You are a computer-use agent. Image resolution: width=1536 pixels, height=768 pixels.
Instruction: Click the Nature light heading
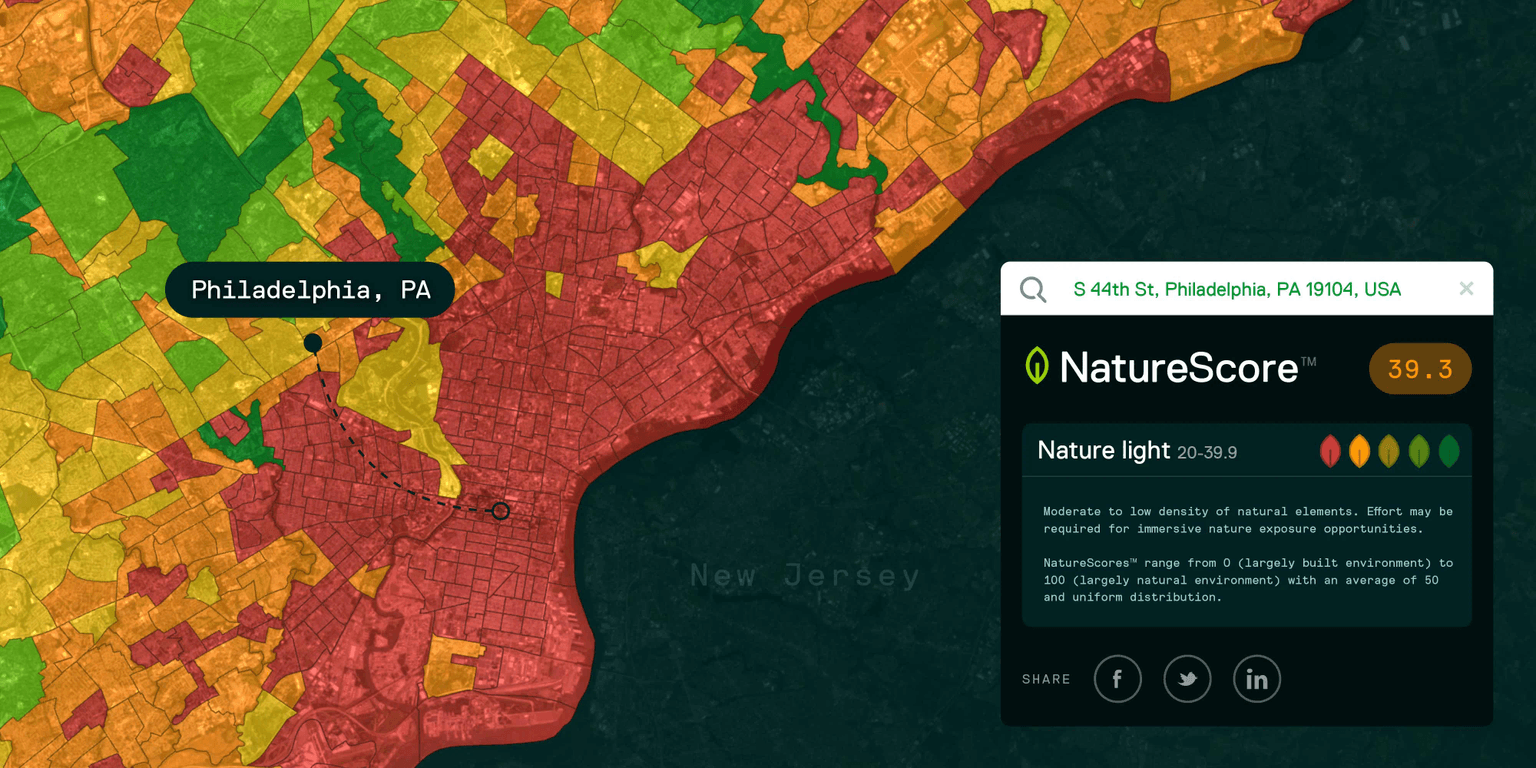(1104, 450)
